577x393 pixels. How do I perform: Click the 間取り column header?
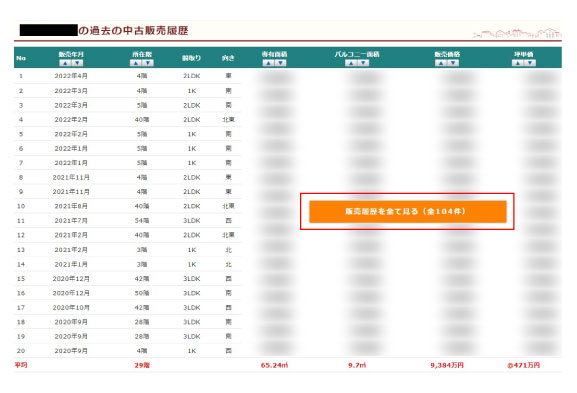click(191, 58)
